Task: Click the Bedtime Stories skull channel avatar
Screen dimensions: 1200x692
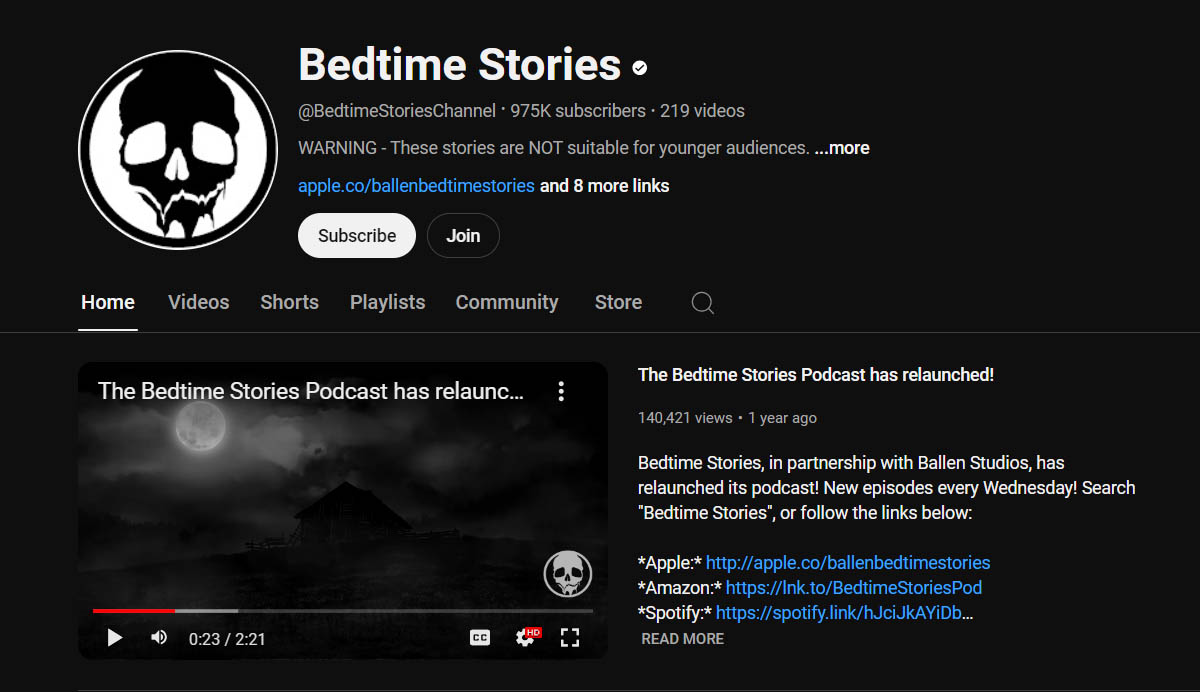Action: point(178,150)
